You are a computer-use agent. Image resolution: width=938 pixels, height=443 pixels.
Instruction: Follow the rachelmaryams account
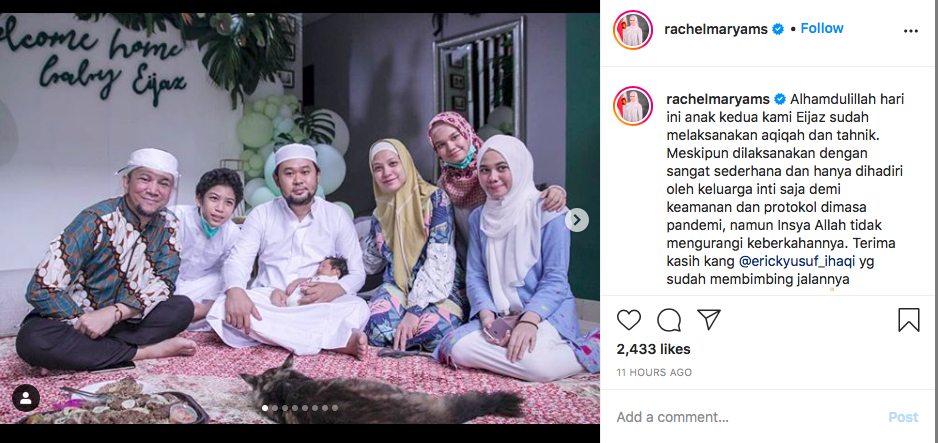pos(822,28)
